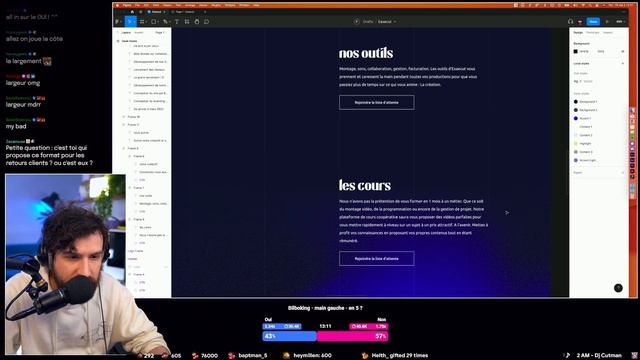Present the prototype with play icon
This screenshot has width=640, height=360.
[x=607, y=22]
